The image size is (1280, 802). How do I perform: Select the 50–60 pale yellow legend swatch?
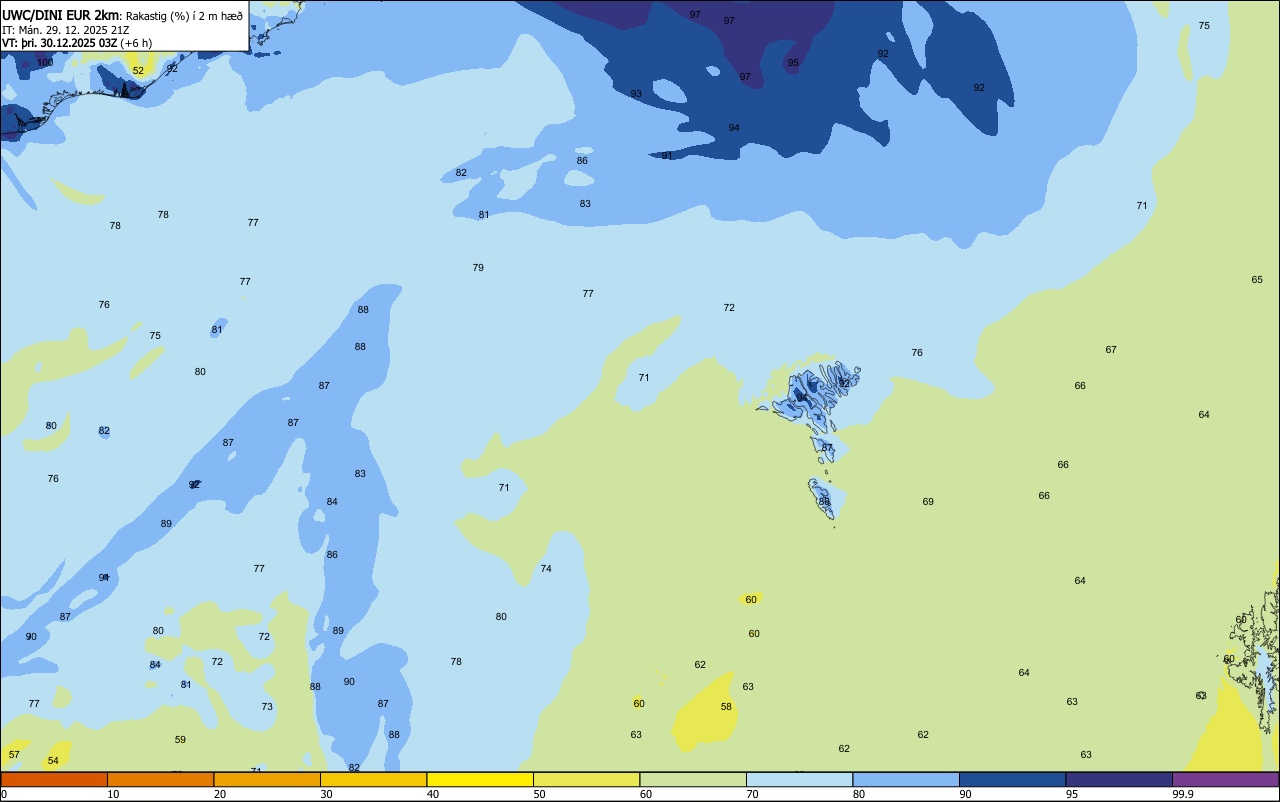586,779
